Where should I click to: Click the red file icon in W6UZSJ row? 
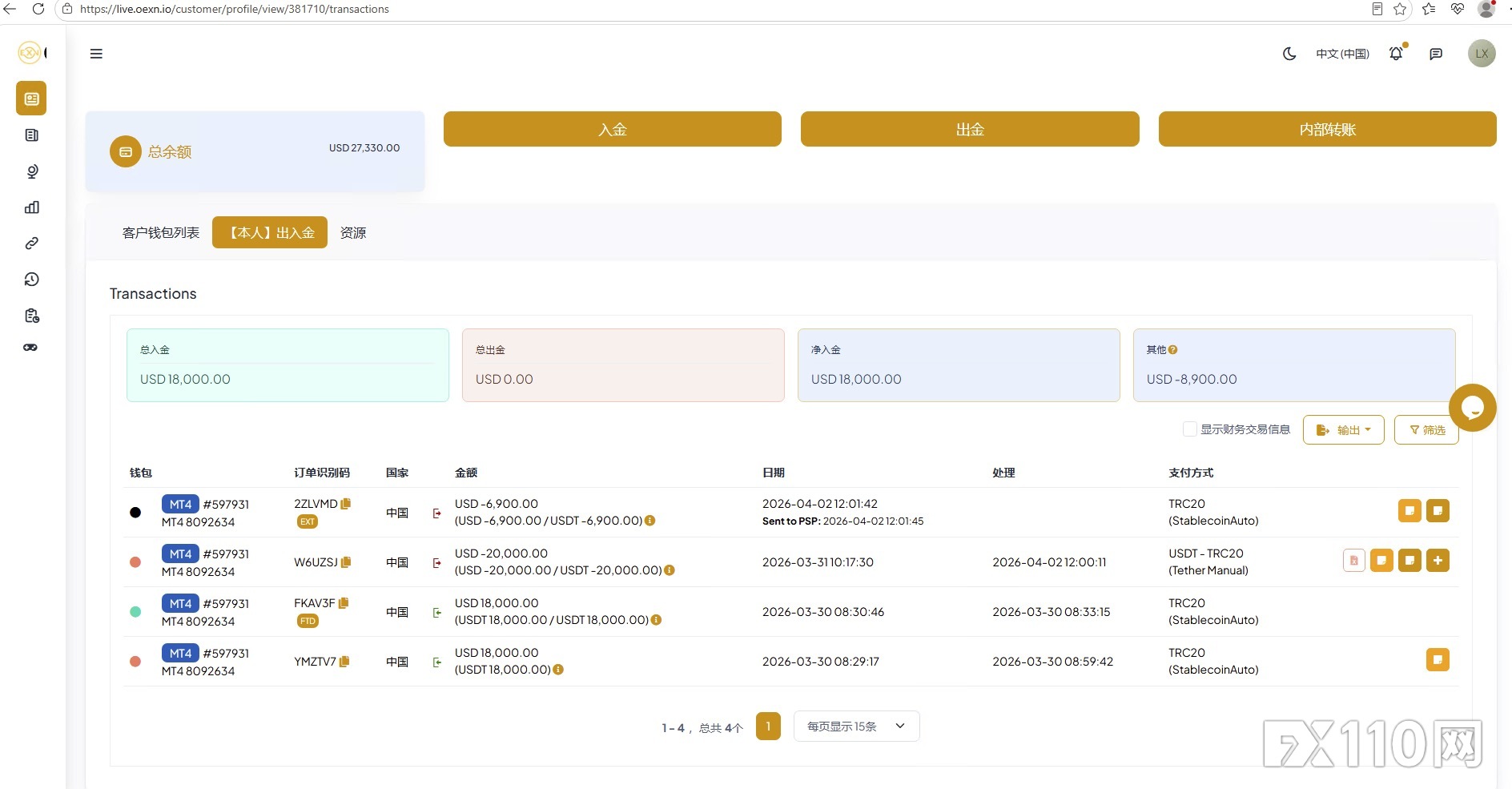click(1353, 561)
